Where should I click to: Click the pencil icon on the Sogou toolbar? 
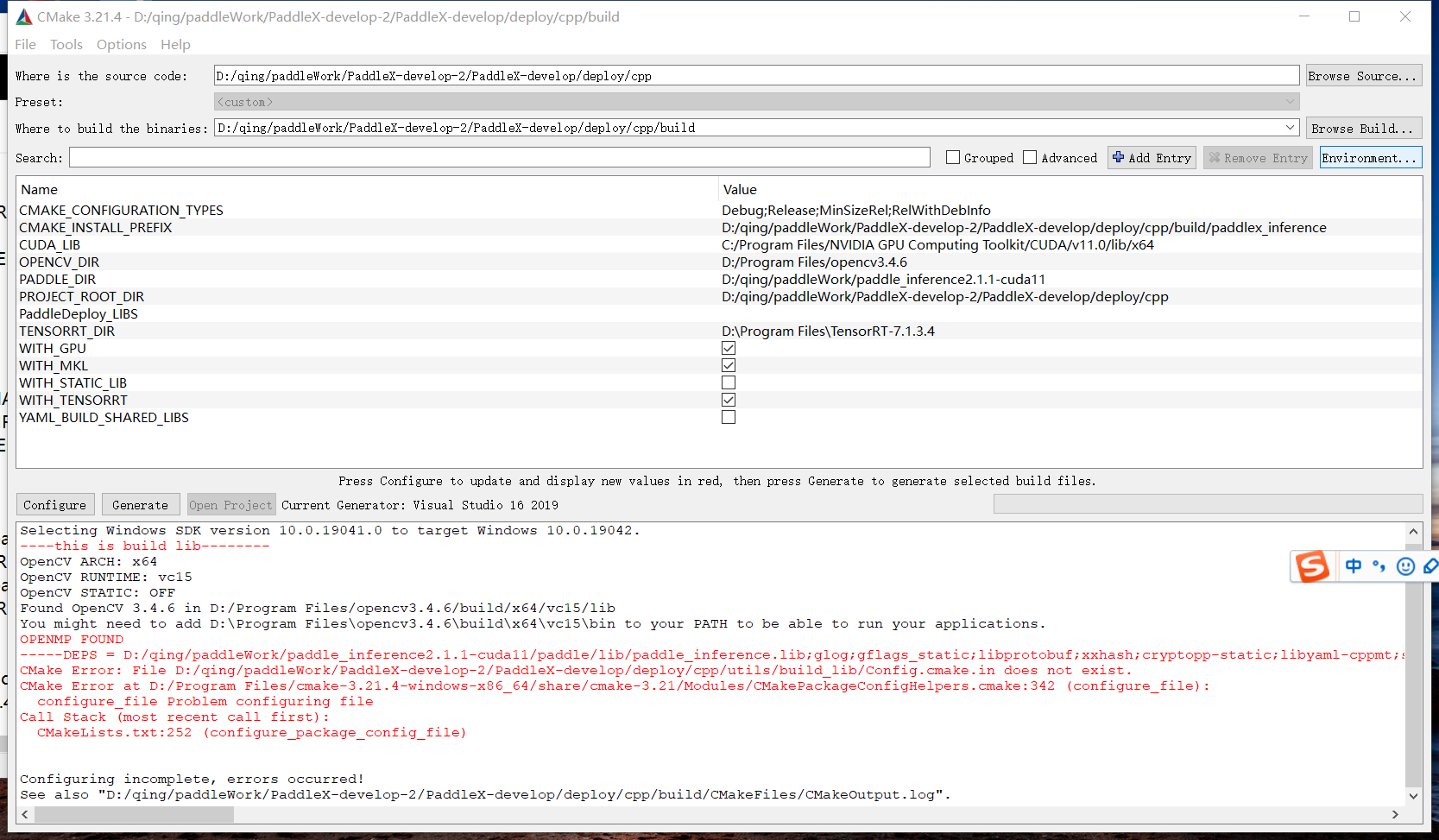point(1430,566)
